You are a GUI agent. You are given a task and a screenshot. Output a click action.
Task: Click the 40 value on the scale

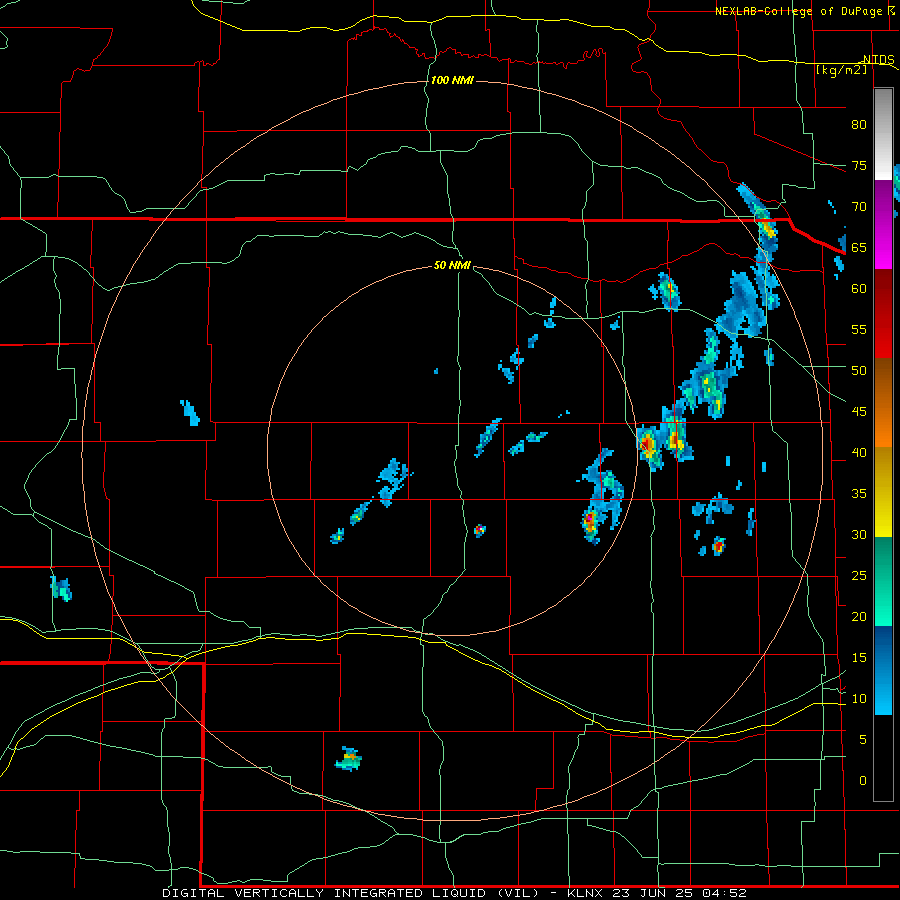(x=859, y=452)
